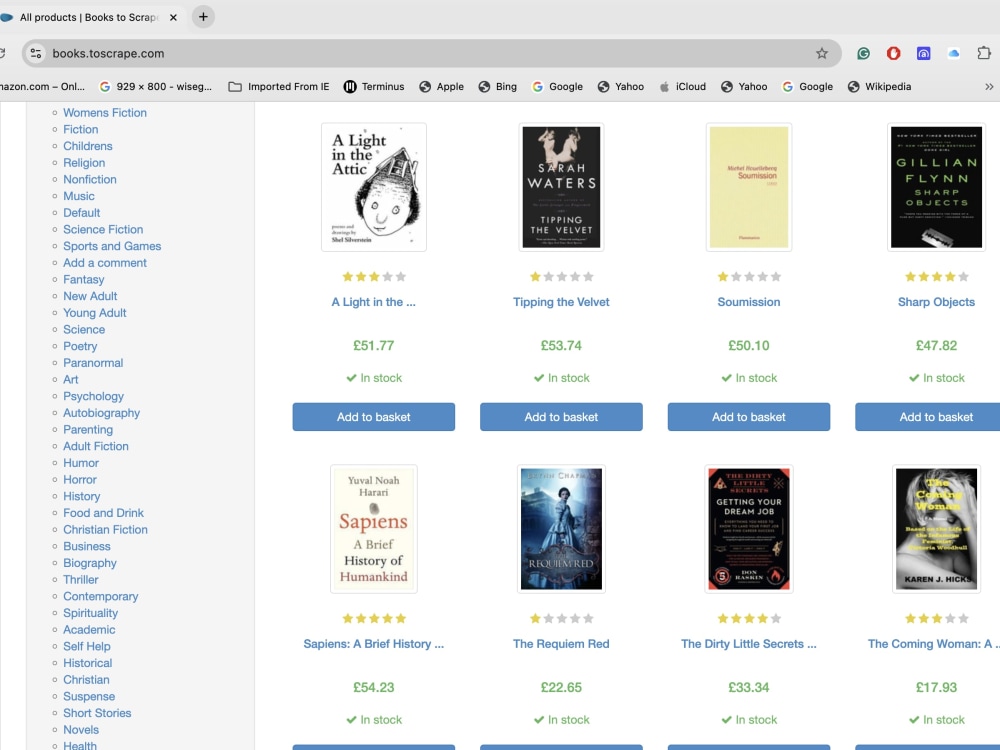Viewport: 1000px width, 750px height.
Task: Add Tipping the Velvet to basket
Action: click(561, 417)
